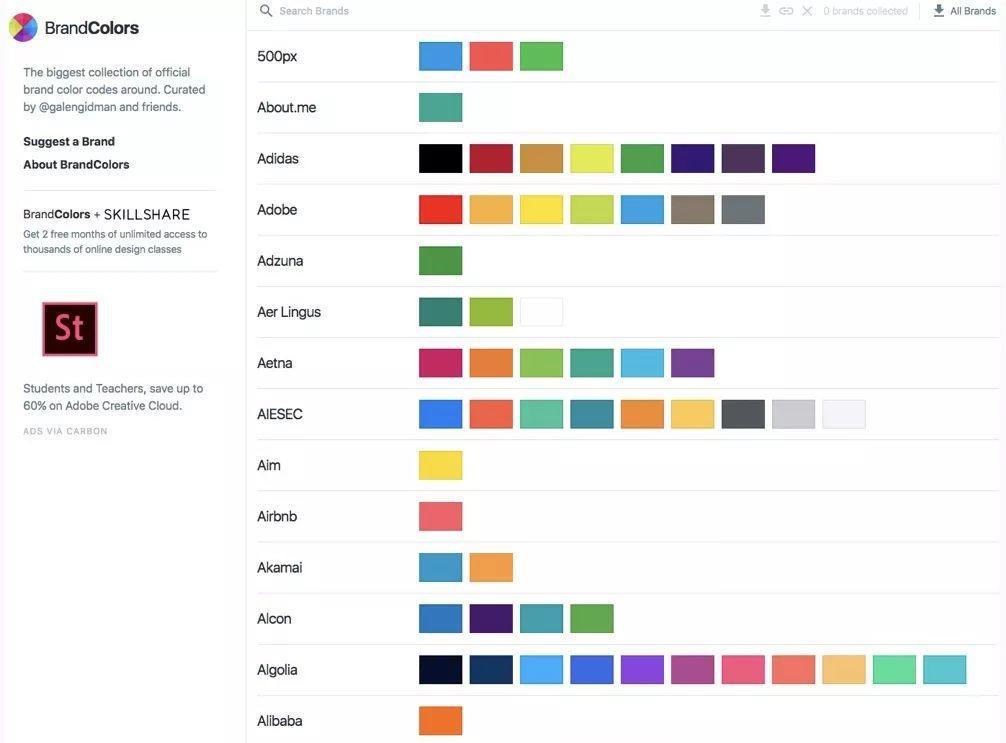Viewport: 1006px width, 743px height.
Task: Open the About BrandColors link
Action: (76, 165)
